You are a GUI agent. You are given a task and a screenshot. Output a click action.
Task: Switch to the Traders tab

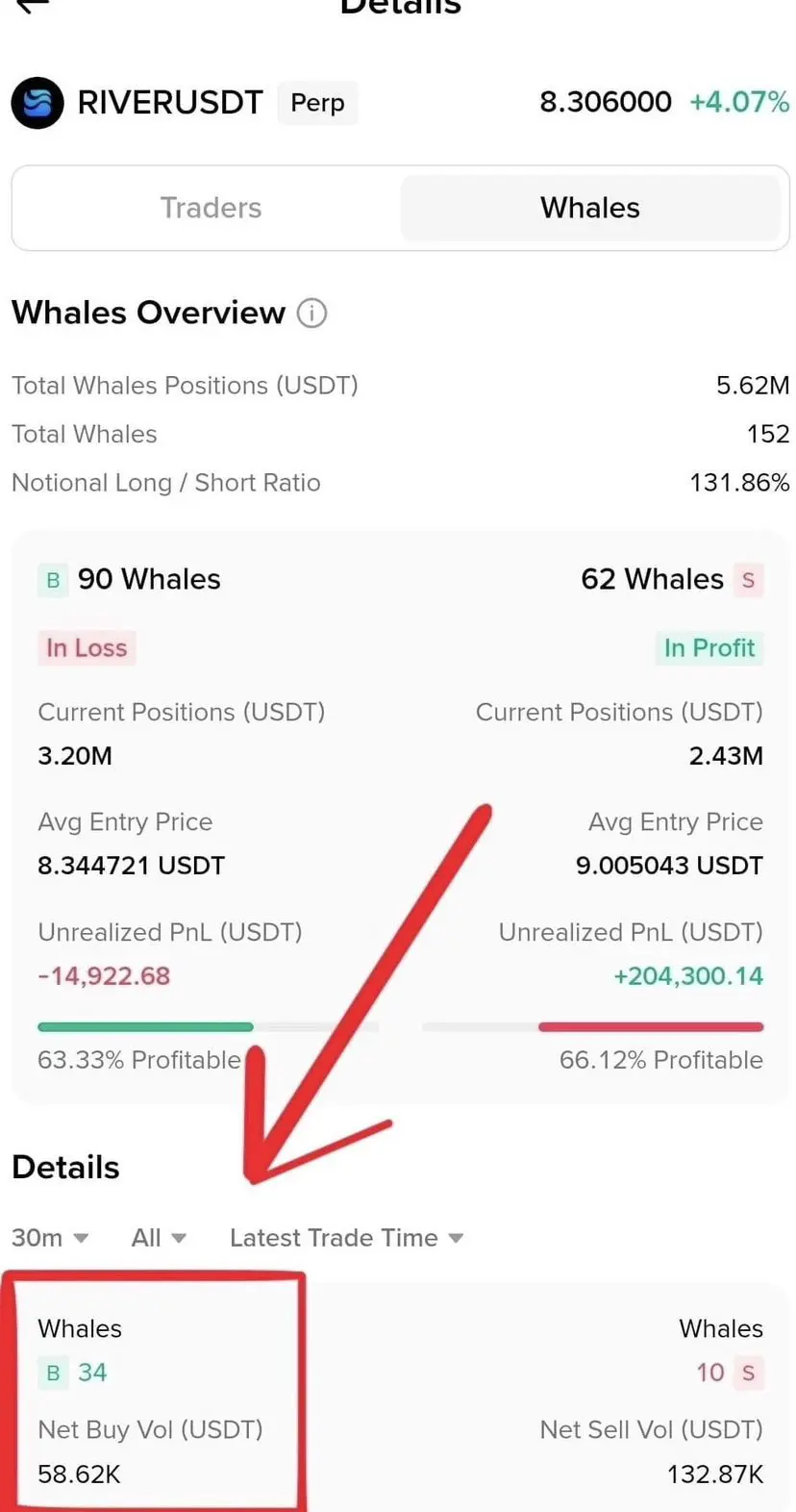point(211,208)
